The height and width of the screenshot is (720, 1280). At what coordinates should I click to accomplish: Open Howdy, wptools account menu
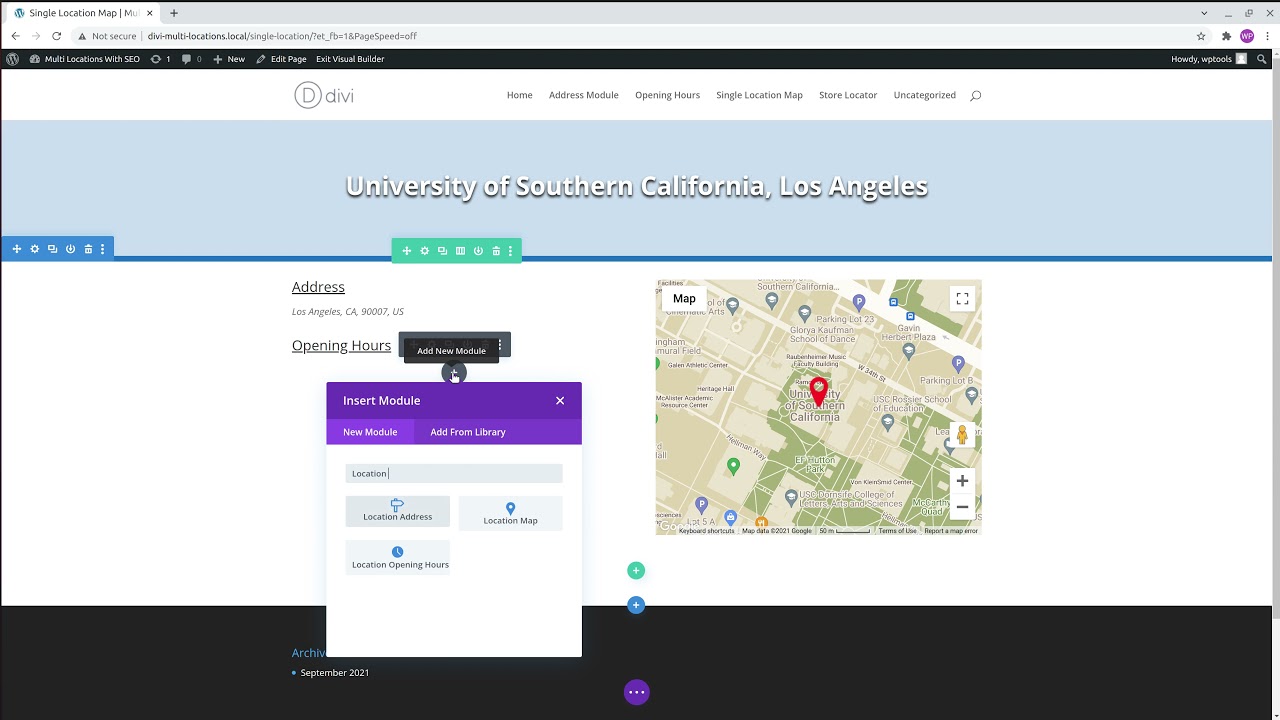click(x=1209, y=59)
